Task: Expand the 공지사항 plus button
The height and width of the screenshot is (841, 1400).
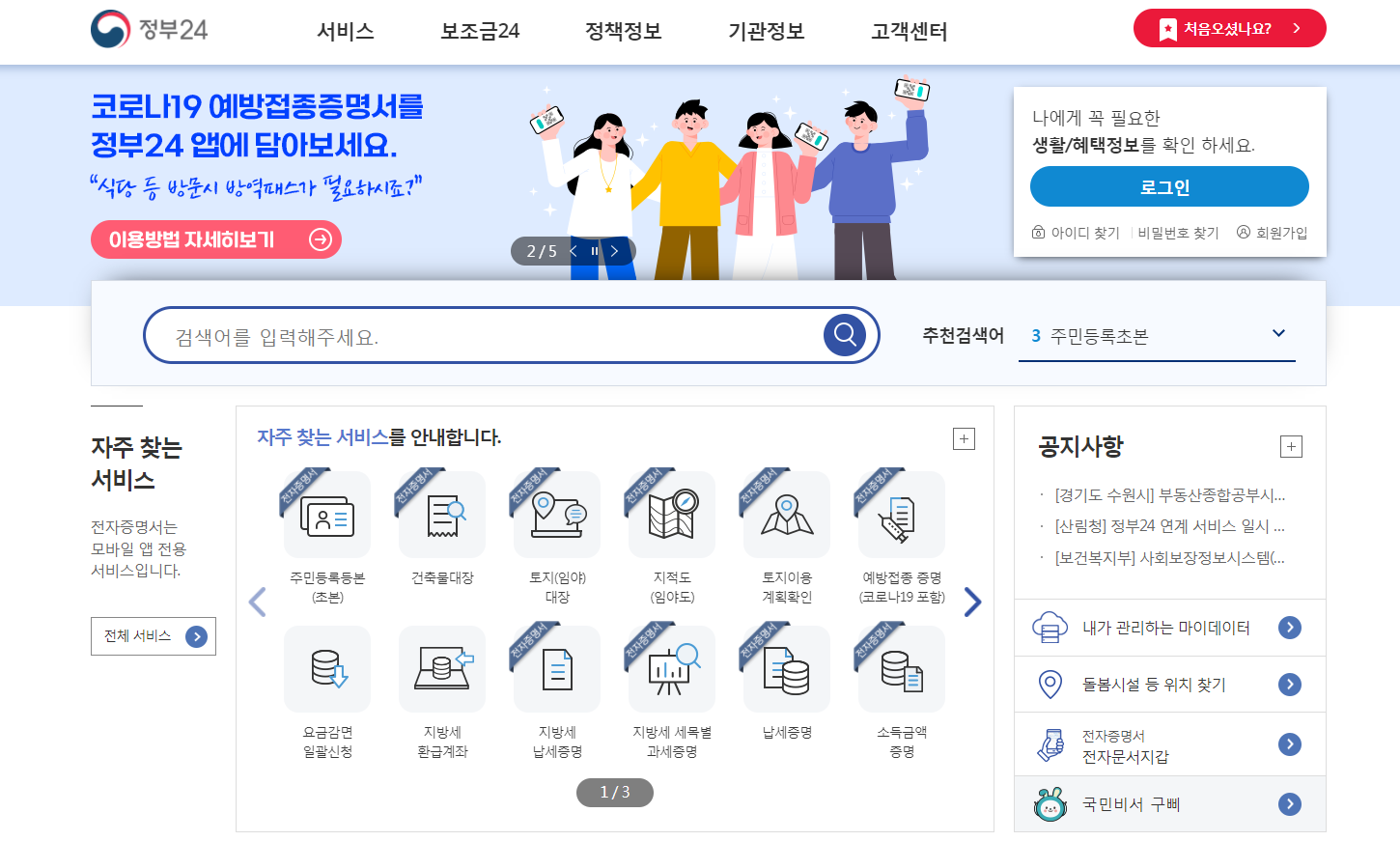Action: (x=1291, y=446)
